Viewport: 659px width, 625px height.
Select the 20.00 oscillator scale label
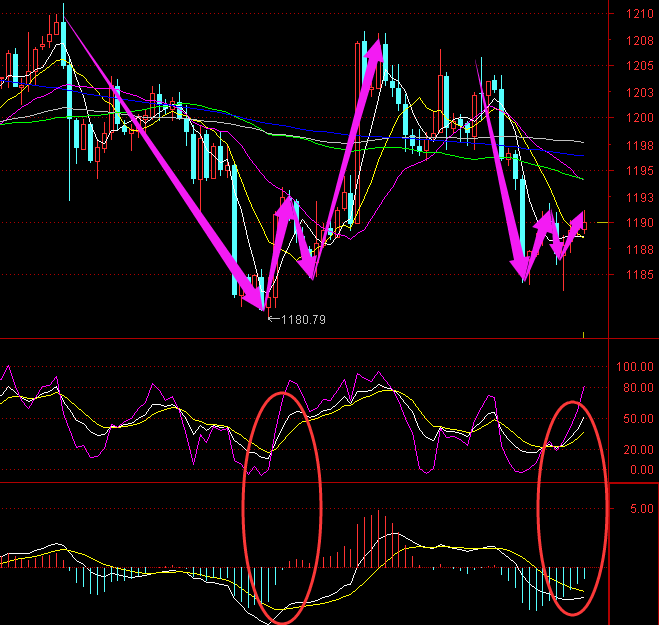click(x=638, y=450)
